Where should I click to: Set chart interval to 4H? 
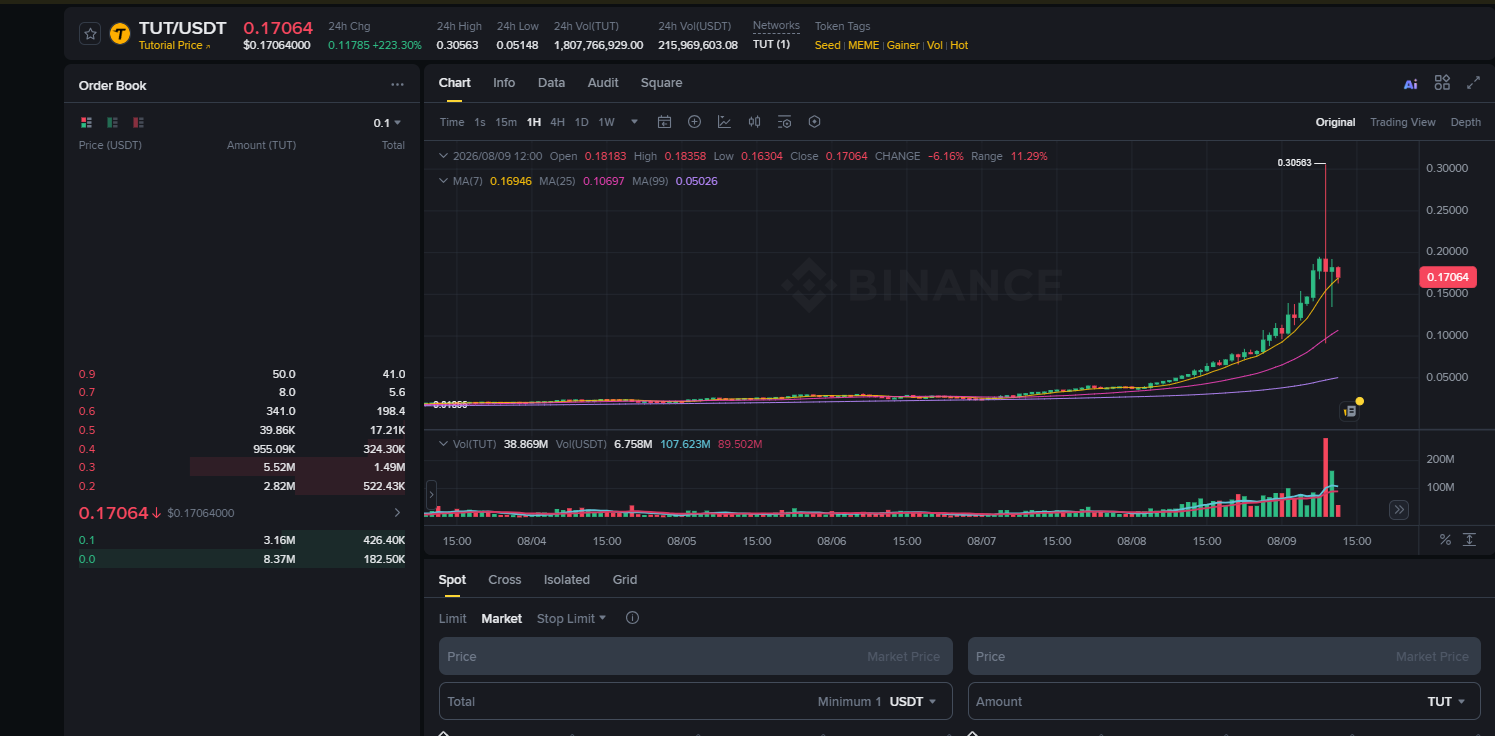pyautogui.click(x=557, y=122)
